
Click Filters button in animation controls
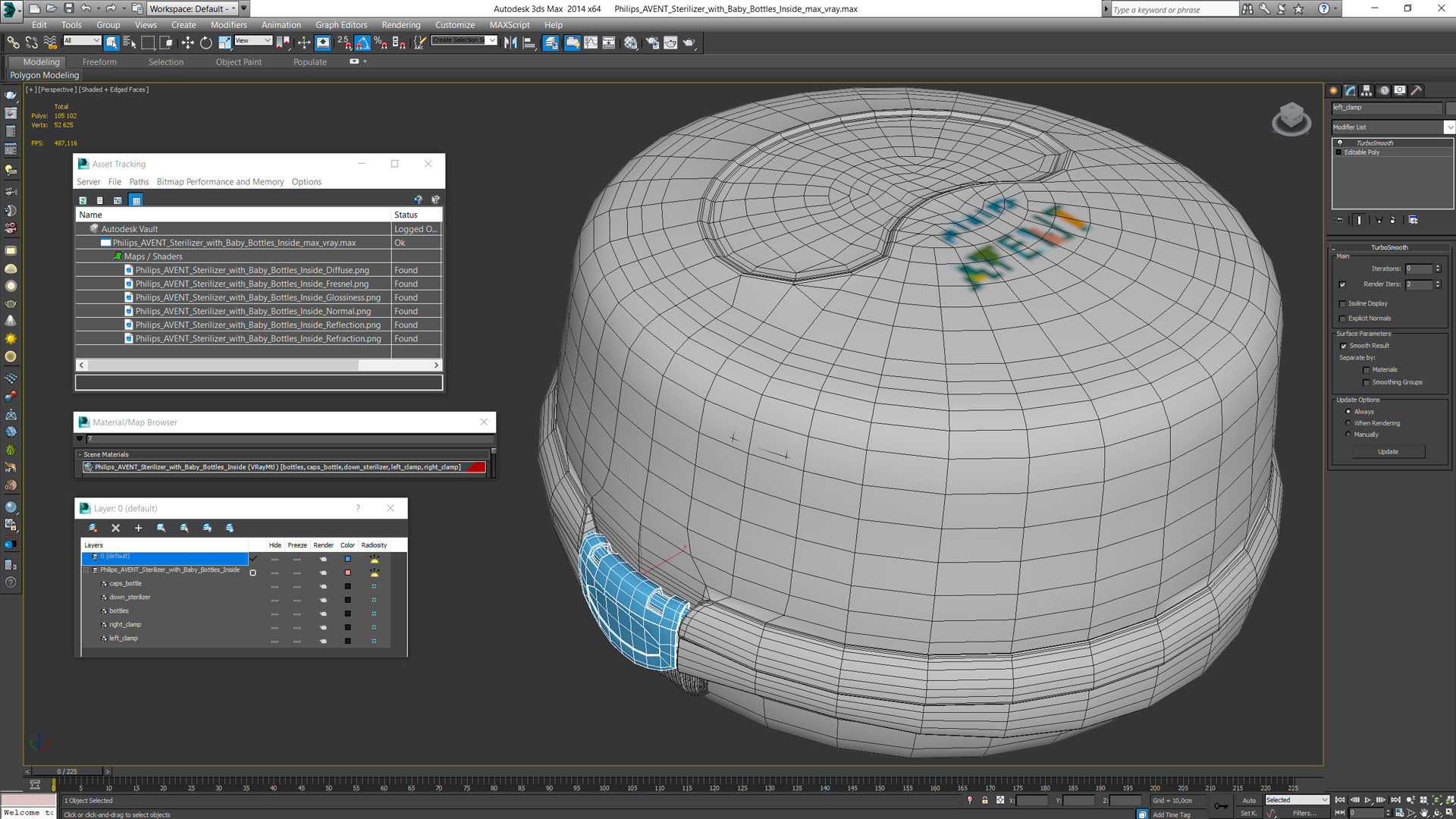tap(1304, 813)
